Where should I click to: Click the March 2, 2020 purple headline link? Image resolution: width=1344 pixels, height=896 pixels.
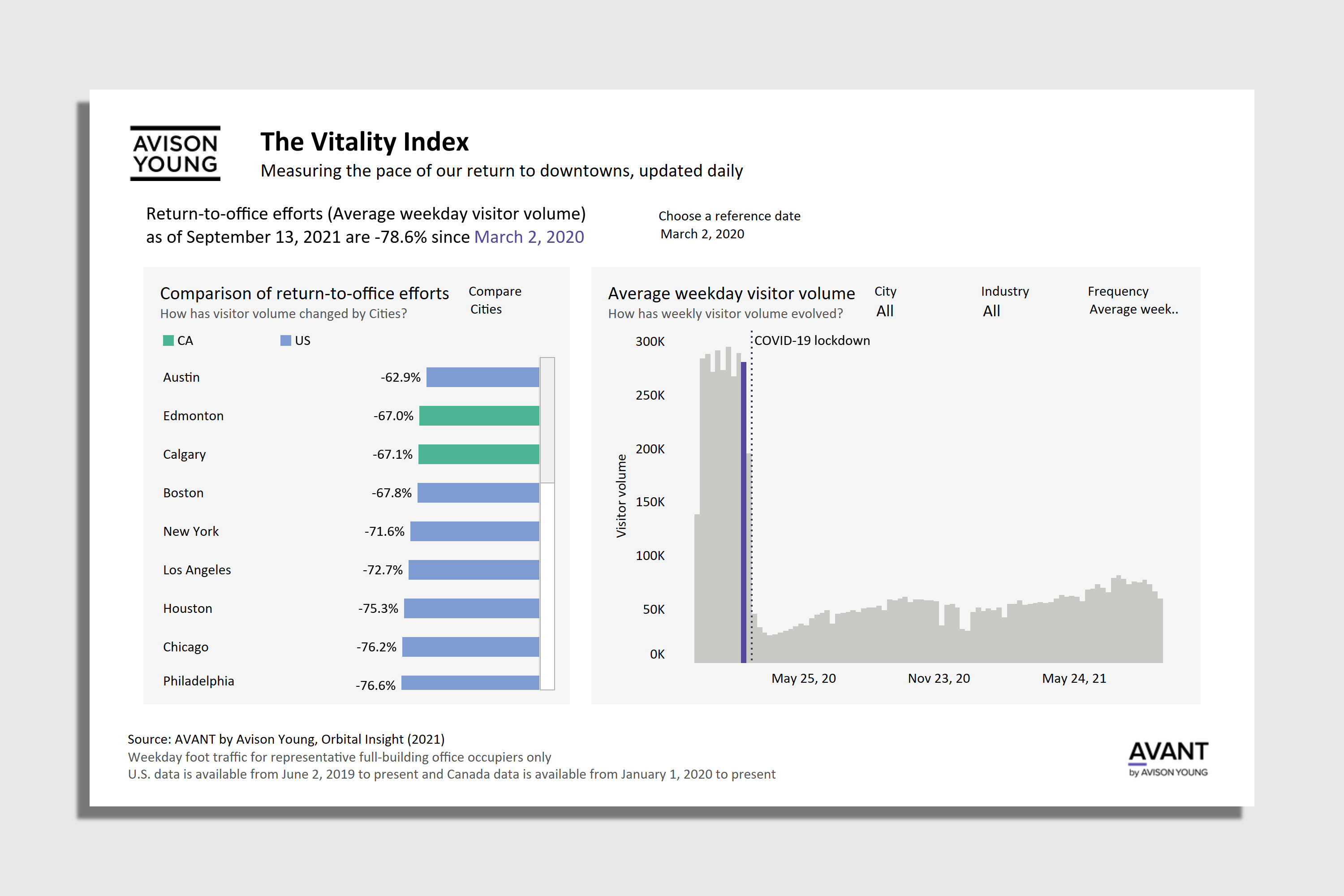point(529,237)
